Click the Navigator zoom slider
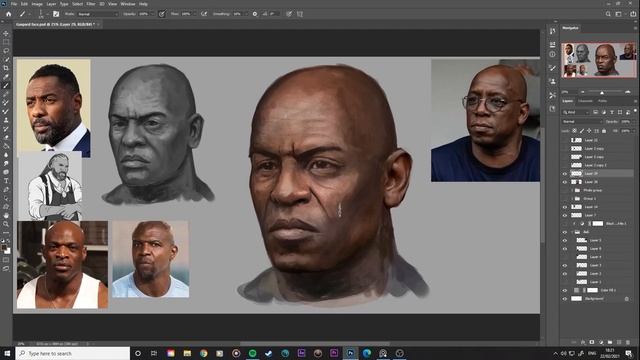The width and height of the screenshot is (640, 360). coord(602,92)
